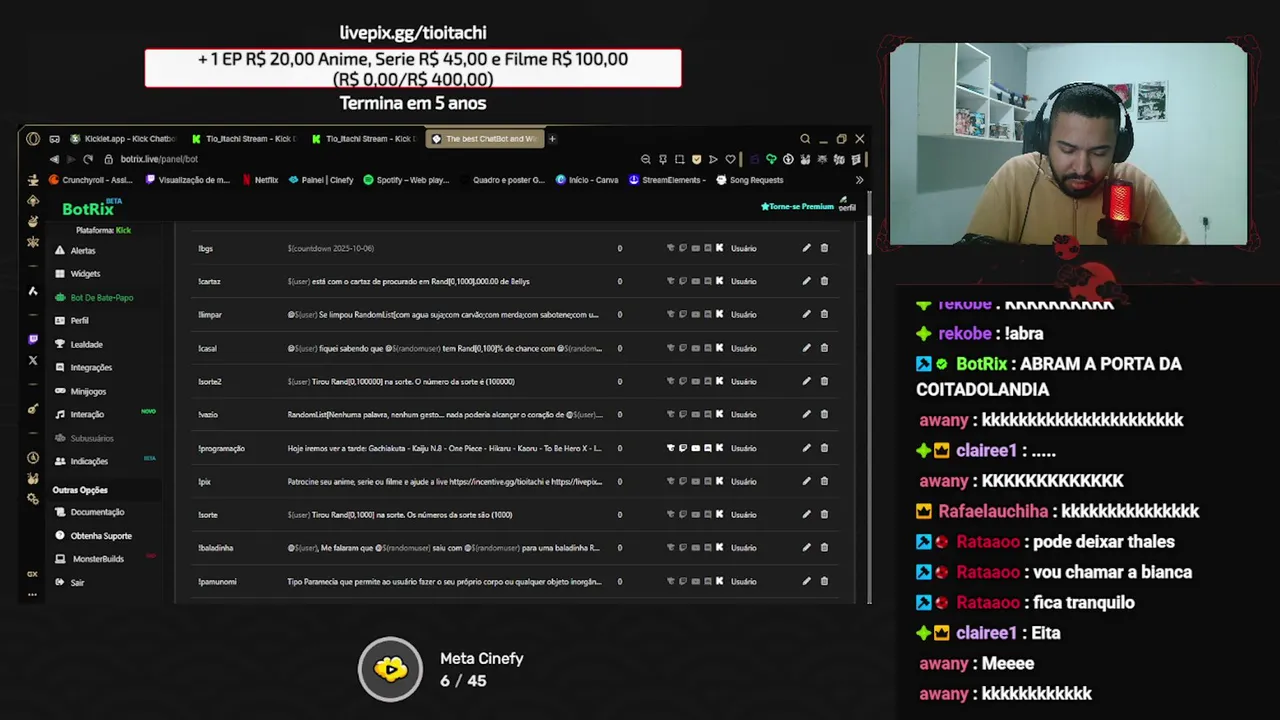Edit the !cartaz command with pencil icon
Viewport: 1280px width, 720px height.
point(806,281)
